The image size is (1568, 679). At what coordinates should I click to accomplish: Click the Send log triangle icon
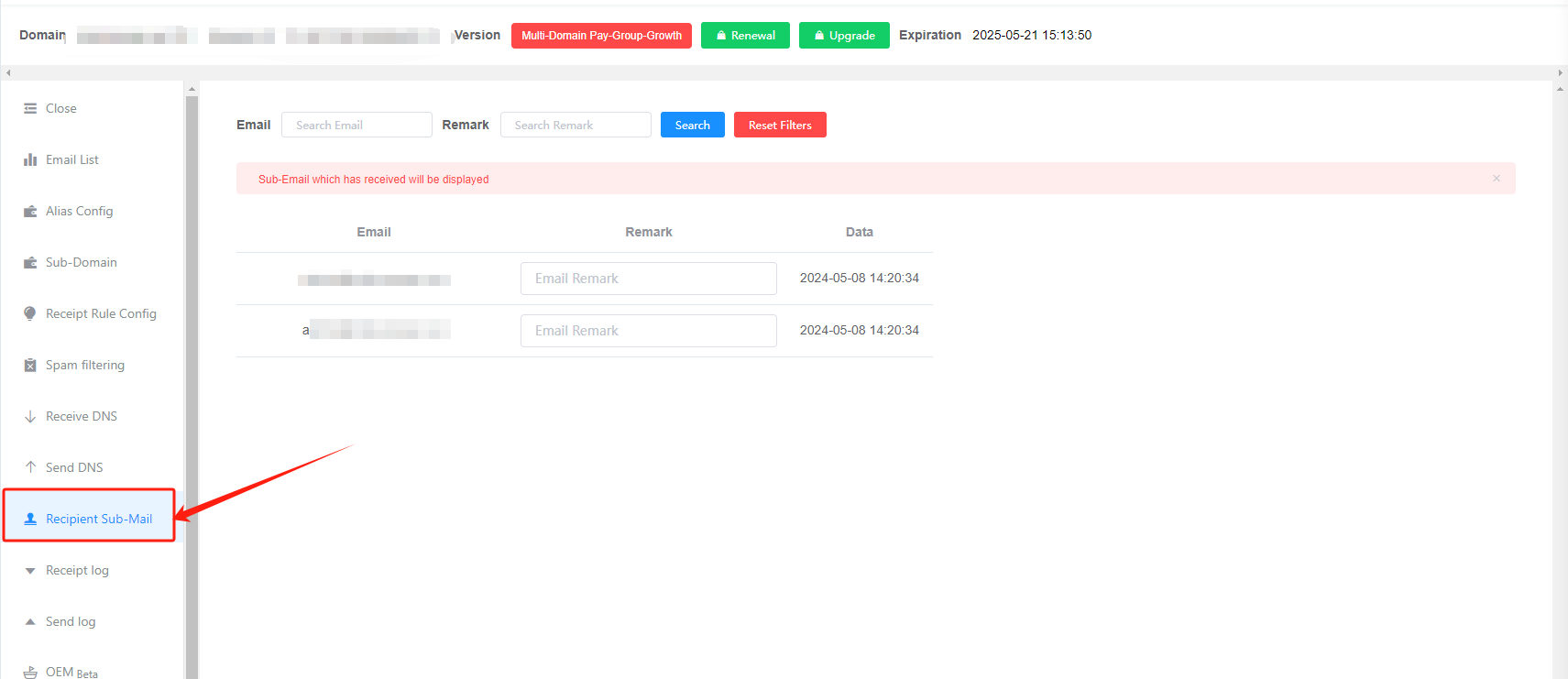pos(30,621)
